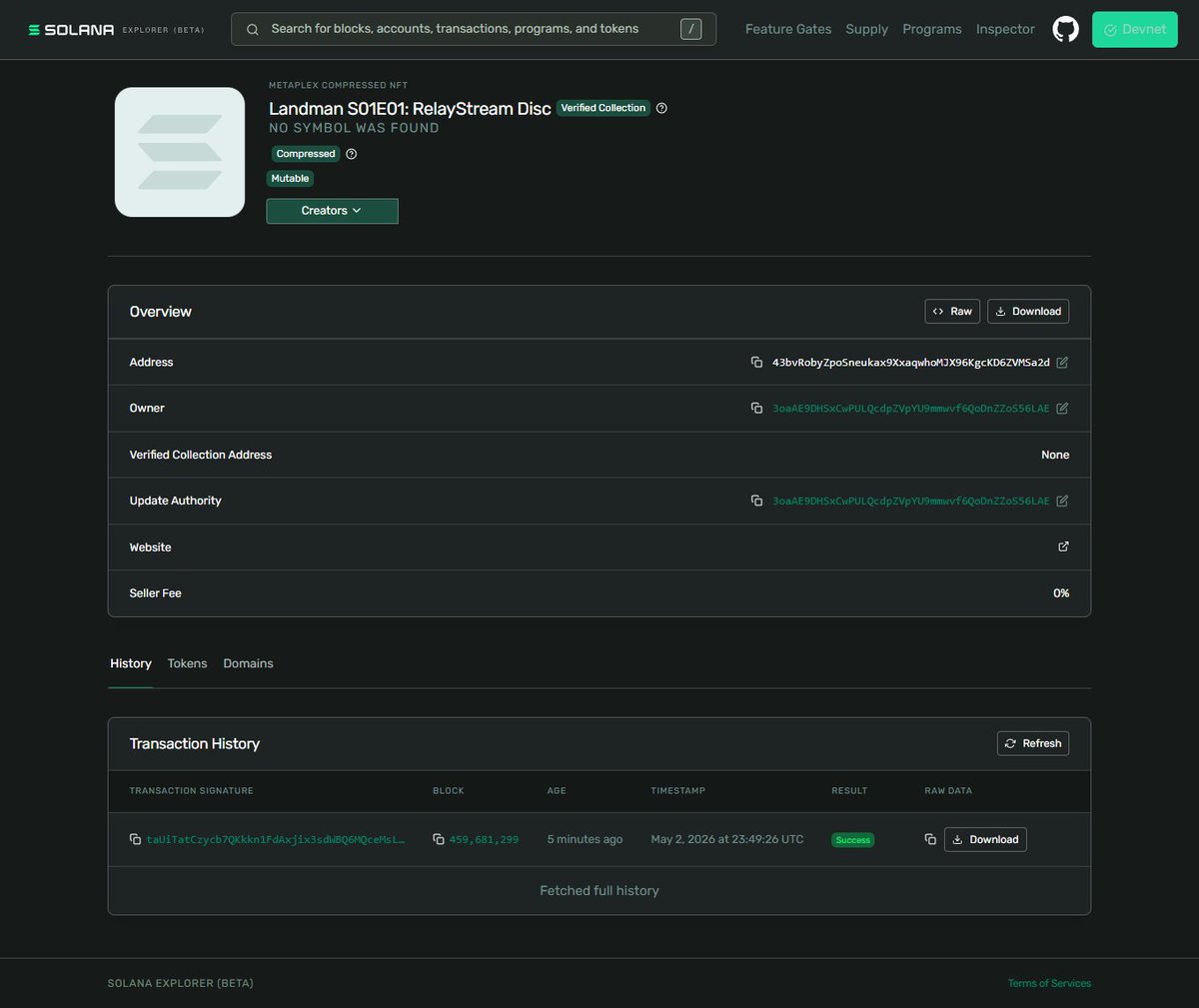
Task: Open Terms of Services link
Action: 1049,983
